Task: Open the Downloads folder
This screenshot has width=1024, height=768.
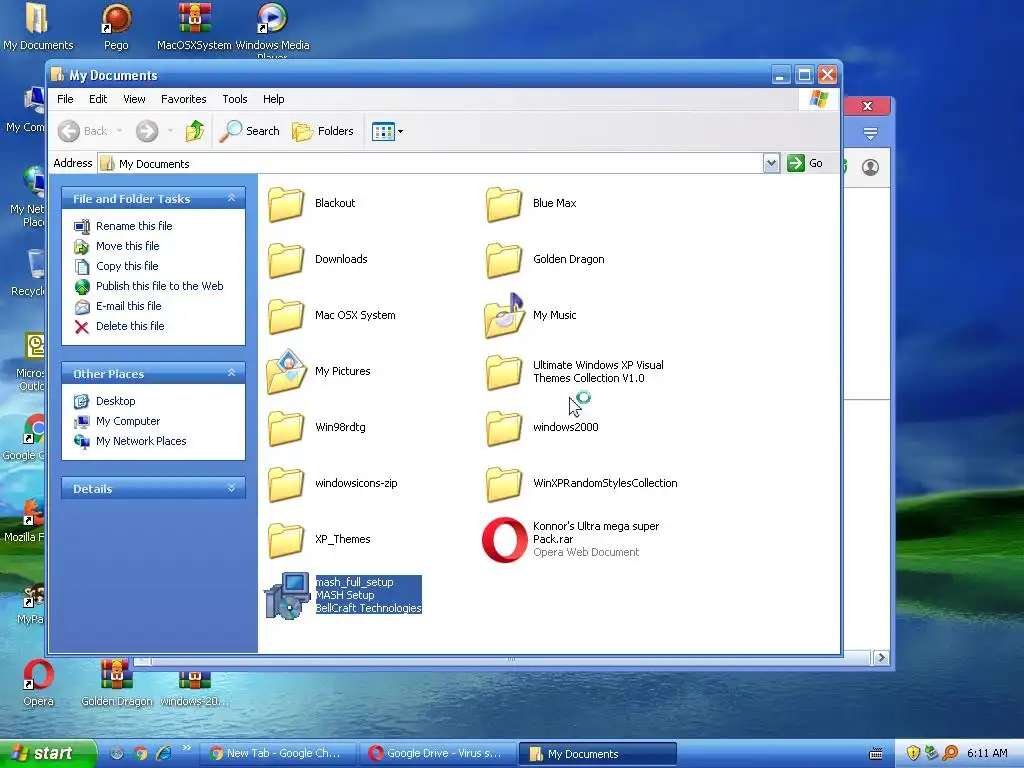Action: [x=318, y=259]
